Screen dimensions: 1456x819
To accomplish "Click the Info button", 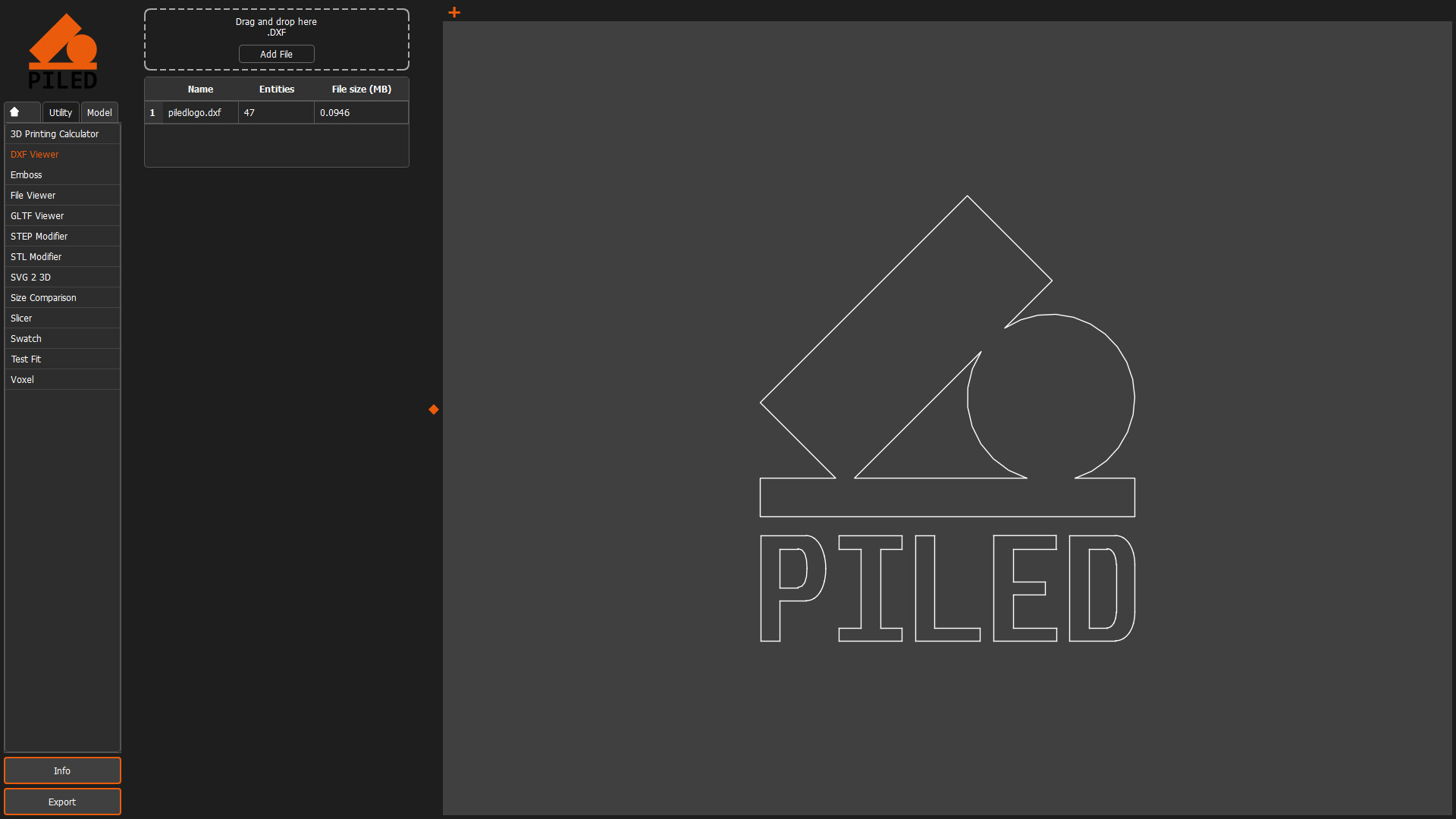I will 62,770.
